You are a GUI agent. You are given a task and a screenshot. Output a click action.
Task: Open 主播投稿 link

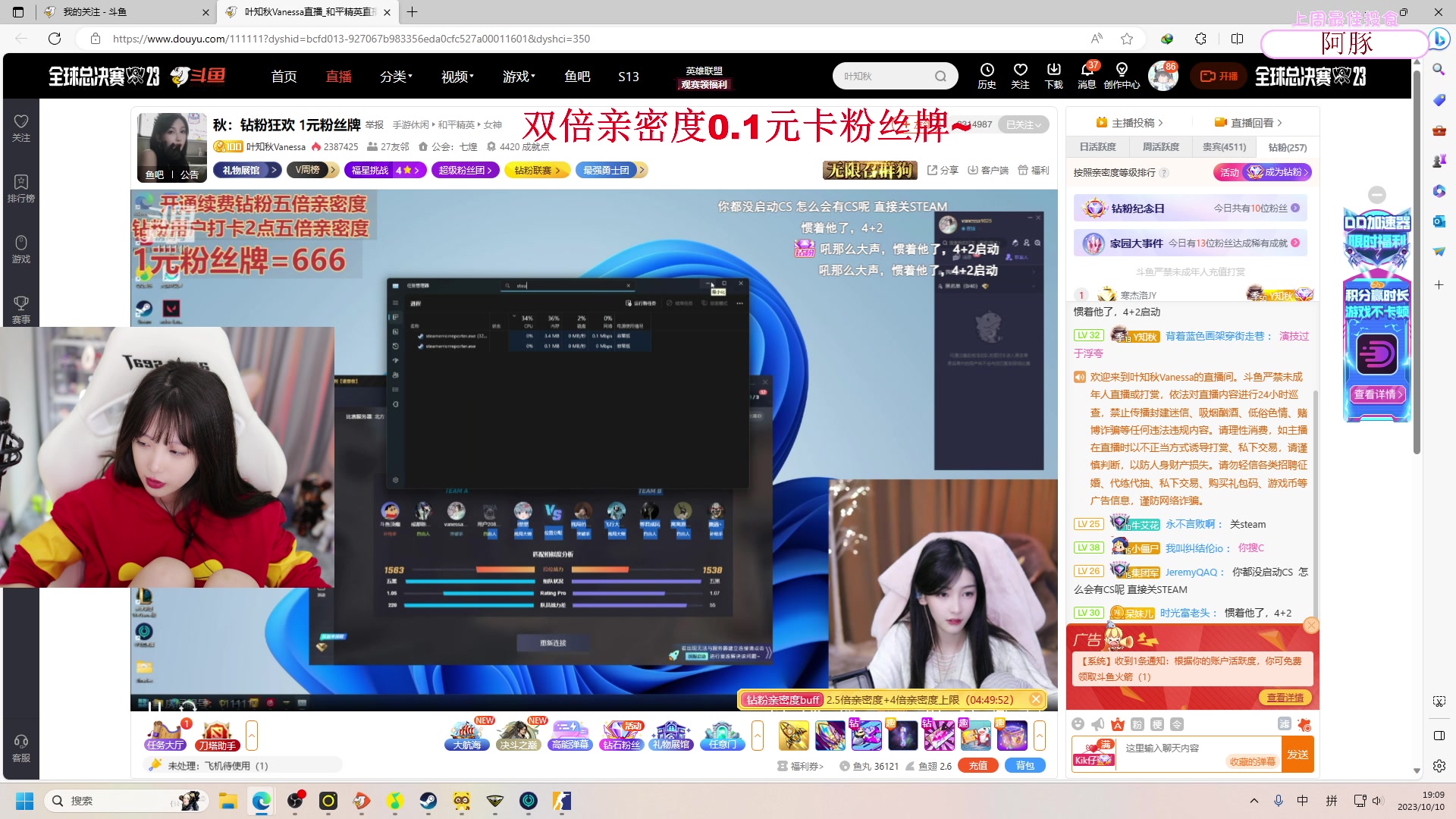point(1129,123)
